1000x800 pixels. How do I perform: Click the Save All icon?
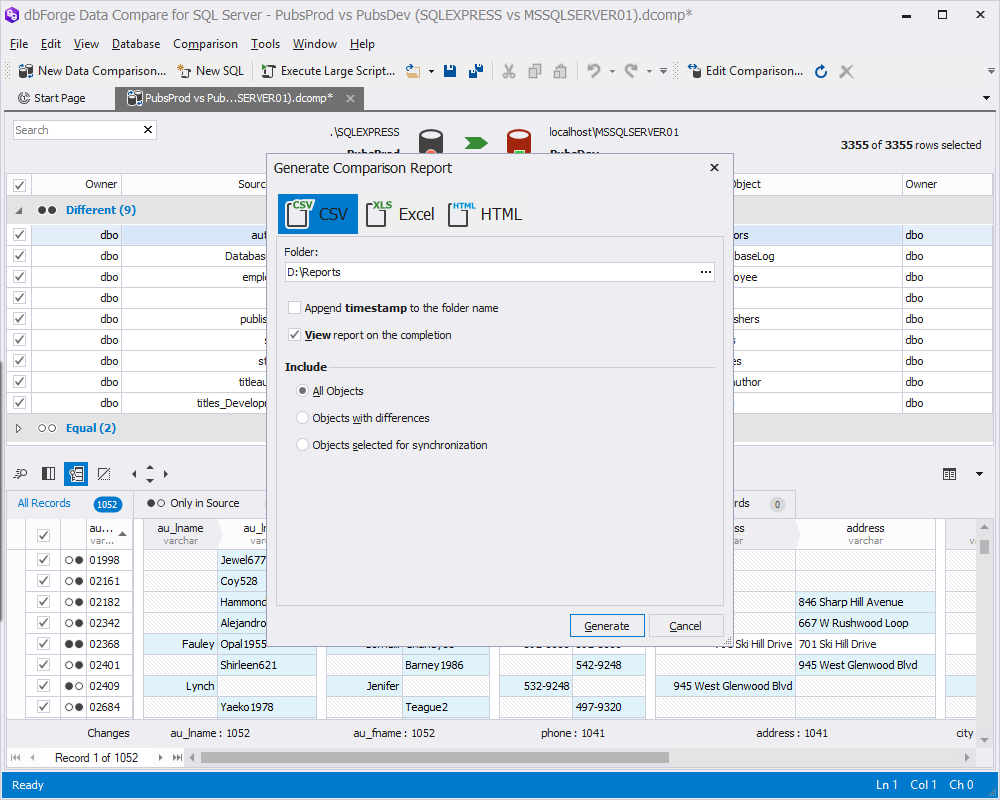tap(476, 71)
